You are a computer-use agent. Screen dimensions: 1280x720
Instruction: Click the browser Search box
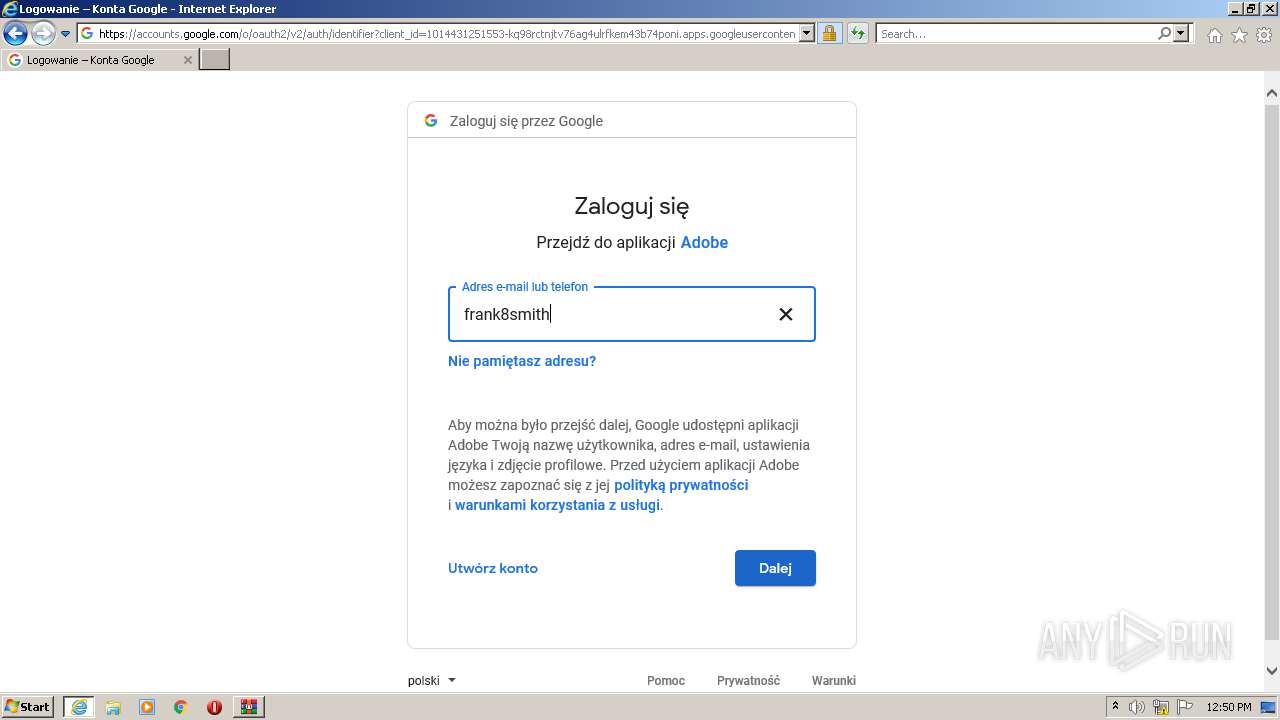pyautogui.click(x=1016, y=34)
